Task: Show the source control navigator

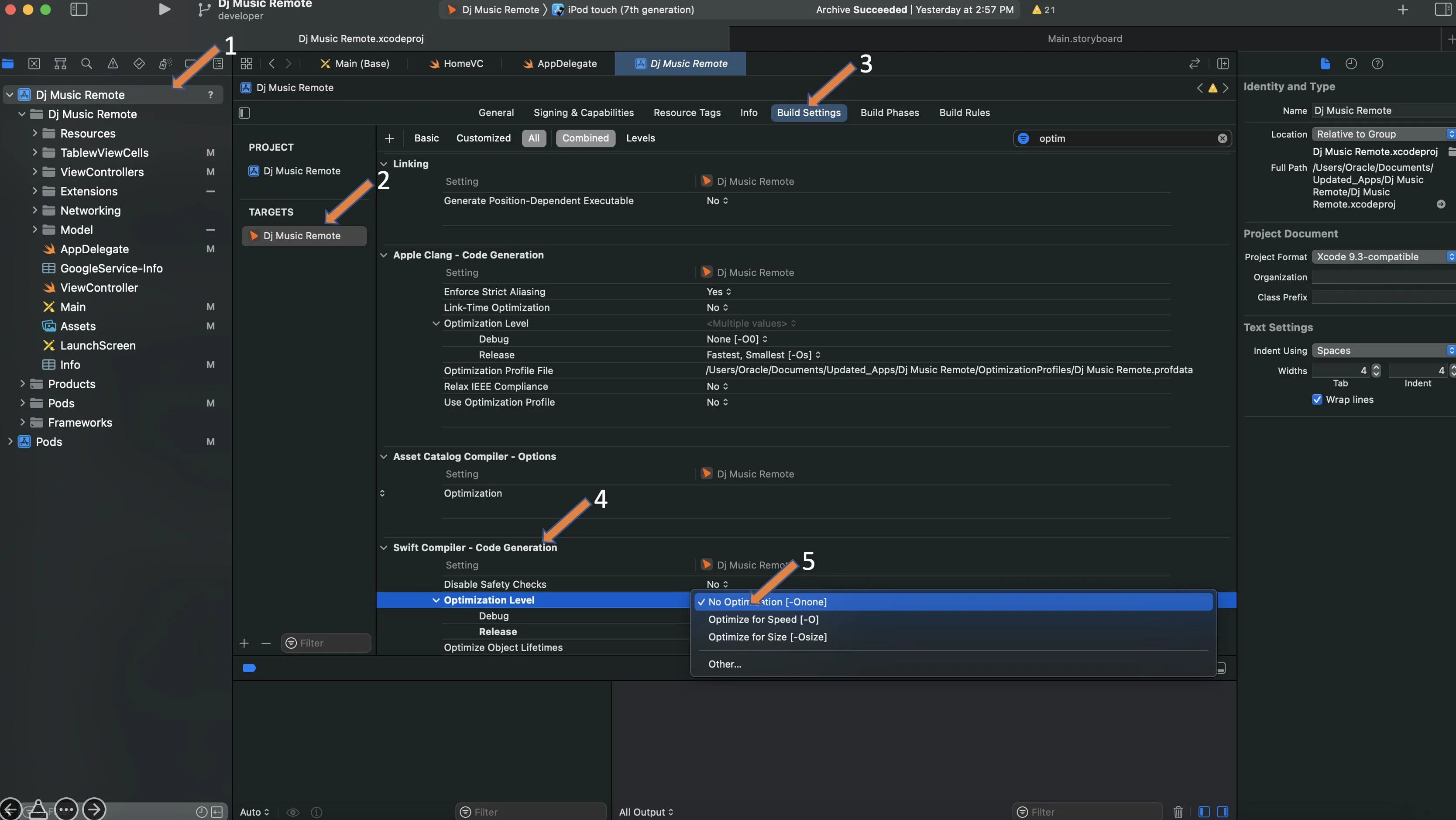Action: point(34,63)
